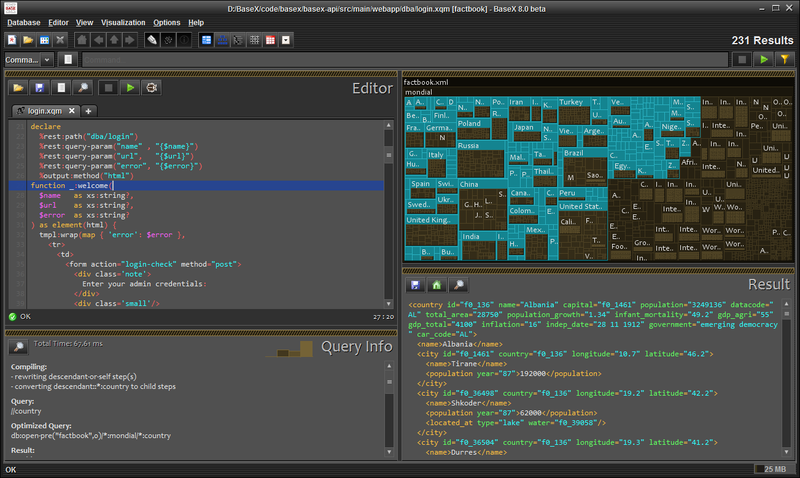Open the Help menu
The image size is (800, 478).
tap(196, 22)
